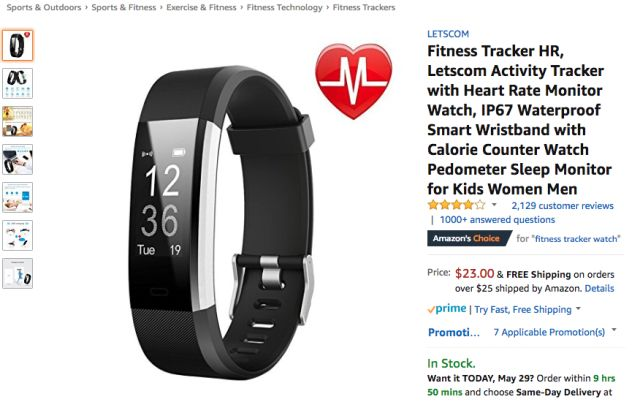This screenshot has height=402, width=640.
Task: Click the Amazon's Choice badge
Action: point(469,238)
